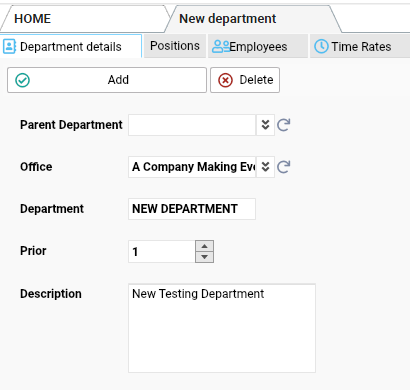Refresh the Parent Department list
Image resolution: width=410 pixels, height=390 pixels.
tap(284, 125)
